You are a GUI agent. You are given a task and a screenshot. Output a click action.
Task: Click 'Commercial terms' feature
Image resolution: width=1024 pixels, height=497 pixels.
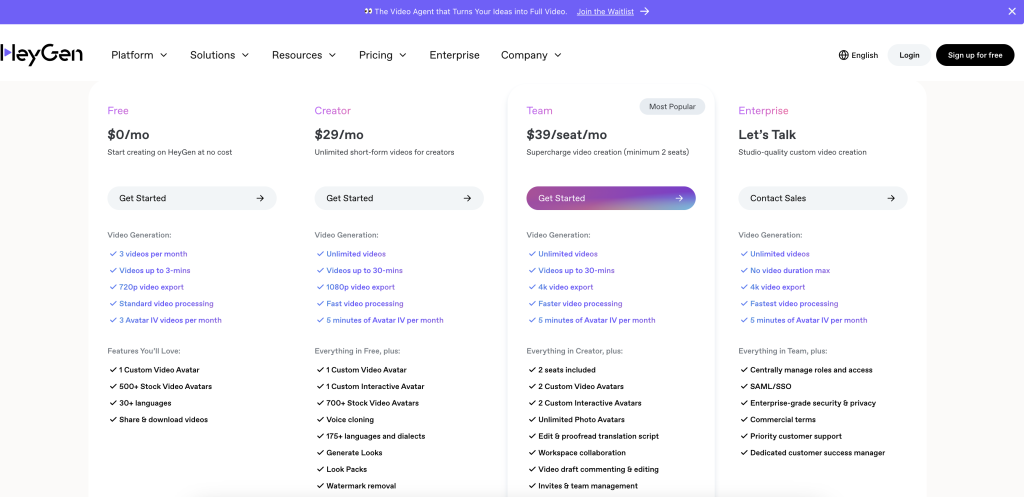click(782, 420)
